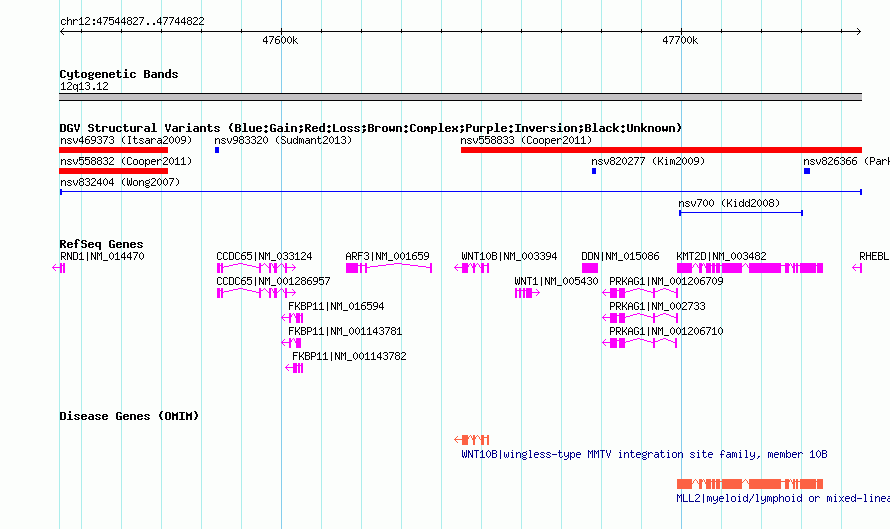Click the magenta KMT2D RefSeq gene glyph
Image resolution: width=890 pixels, height=529 pixels.
point(750,268)
